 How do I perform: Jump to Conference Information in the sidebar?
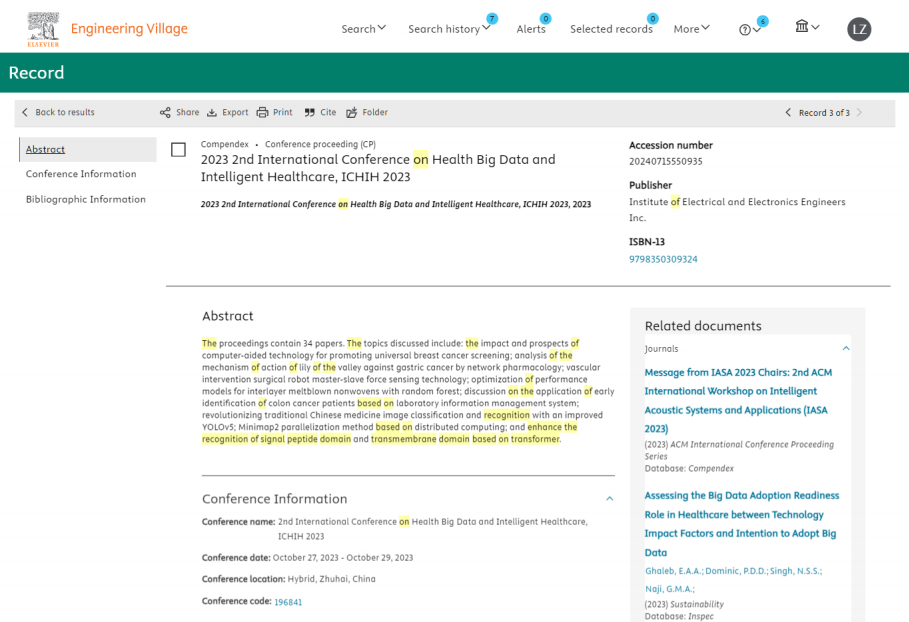[81, 174]
